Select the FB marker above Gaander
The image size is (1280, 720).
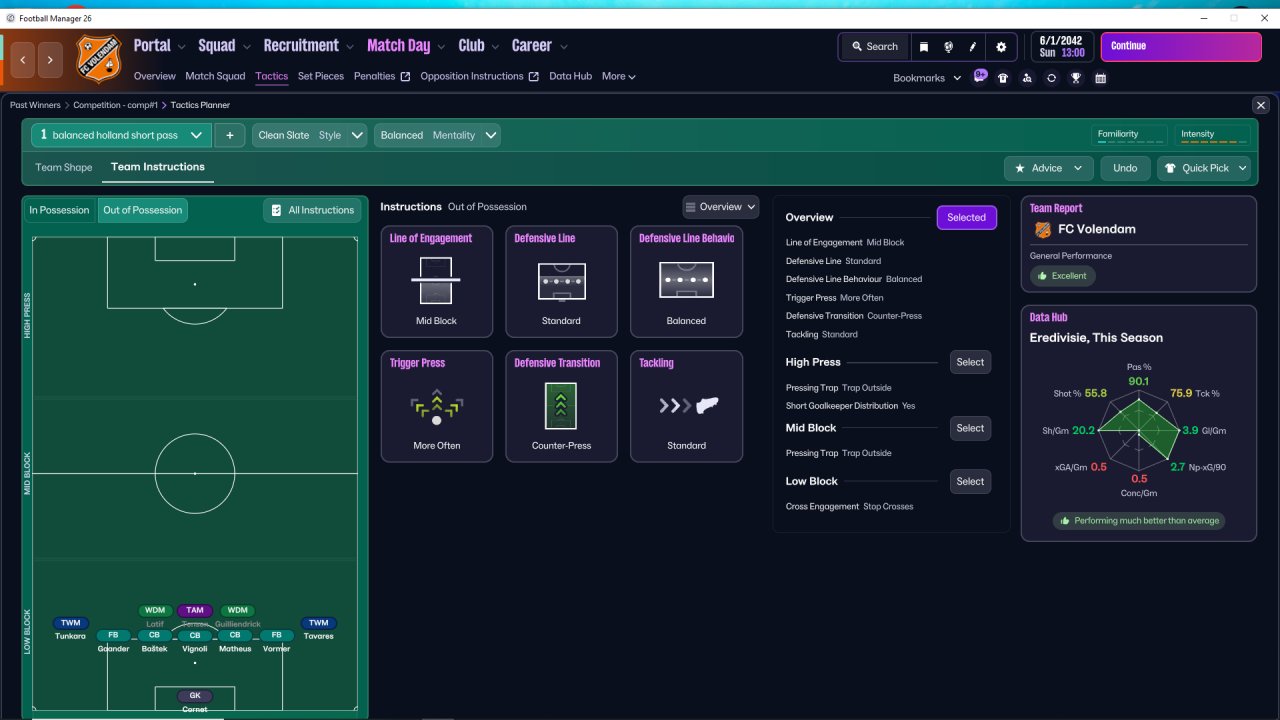click(x=113, y=635)
